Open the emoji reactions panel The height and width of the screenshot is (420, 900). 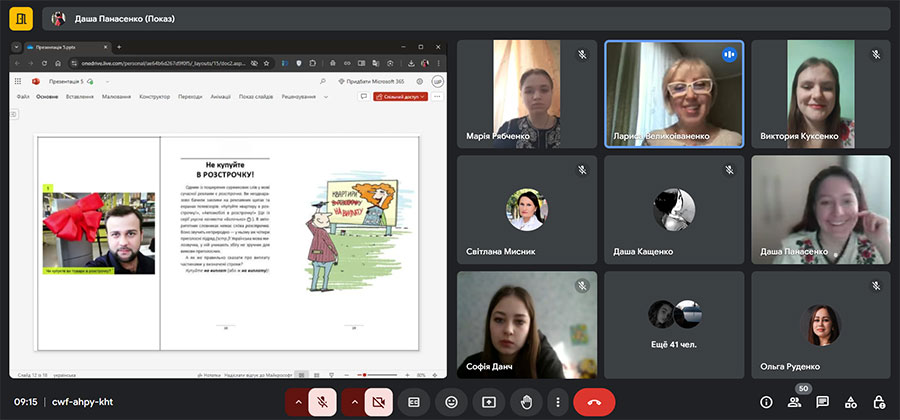click(x=451, y=401)
